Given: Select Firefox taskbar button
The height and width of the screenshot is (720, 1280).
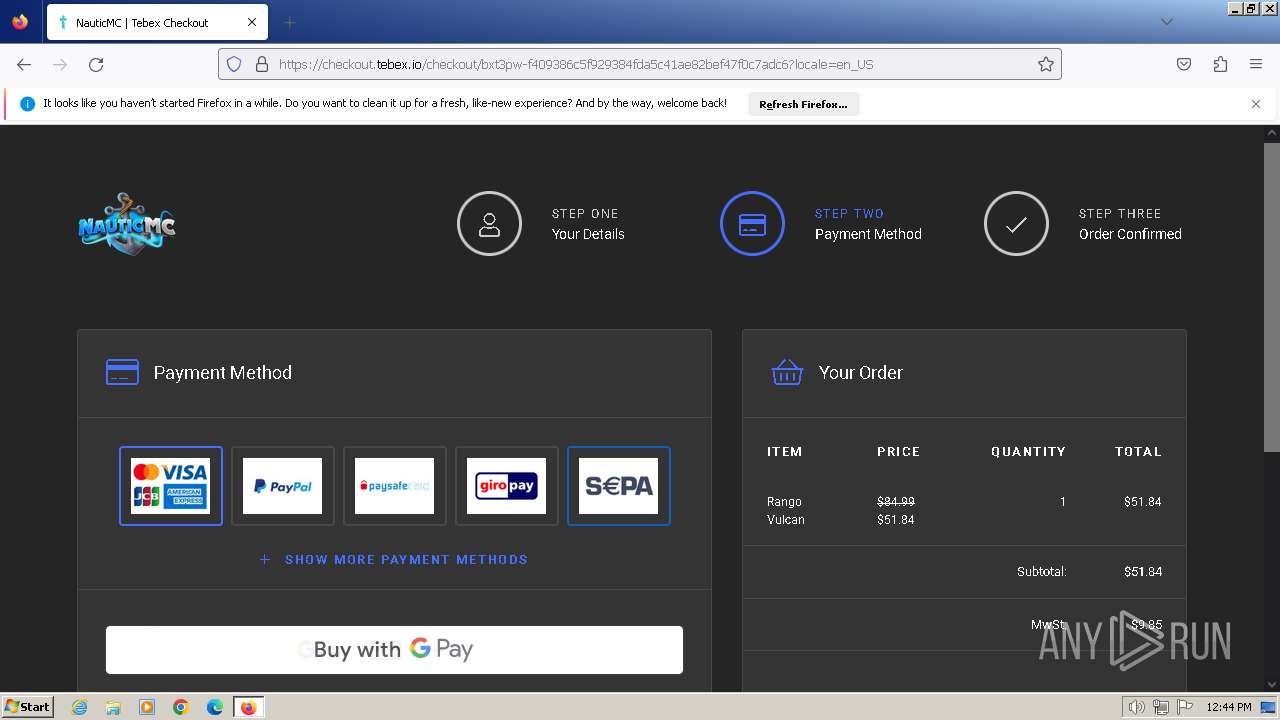Looking at the screenshot, I should tap(248, 707).
